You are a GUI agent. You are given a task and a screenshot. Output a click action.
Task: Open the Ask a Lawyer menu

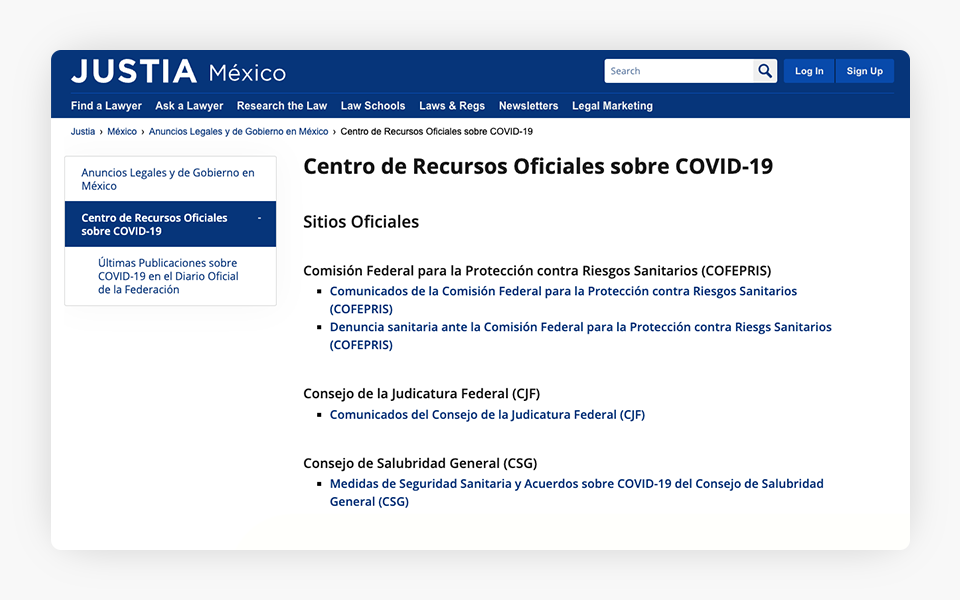(189, 106)
